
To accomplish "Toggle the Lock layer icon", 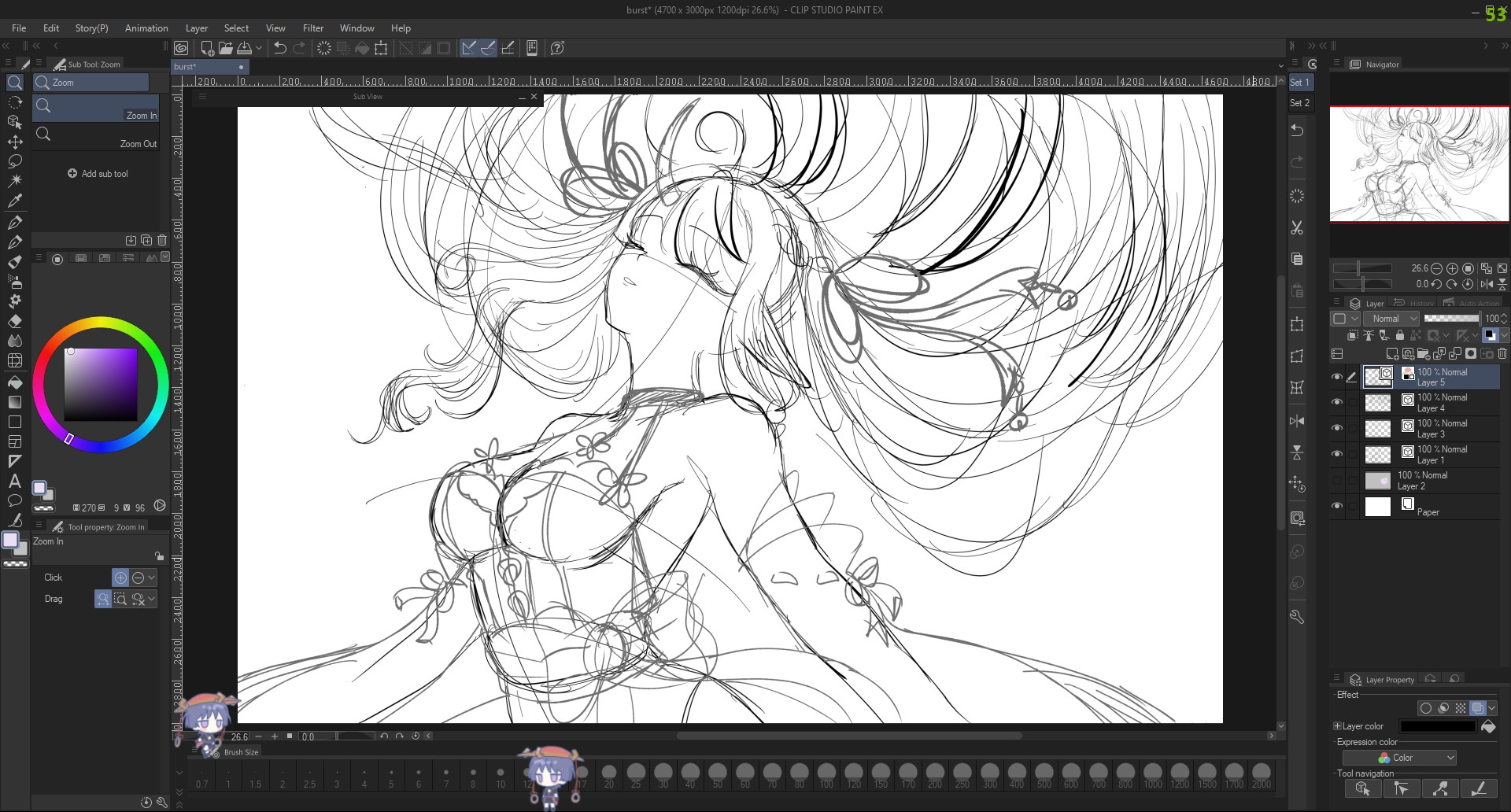I will pos(1399,335).
